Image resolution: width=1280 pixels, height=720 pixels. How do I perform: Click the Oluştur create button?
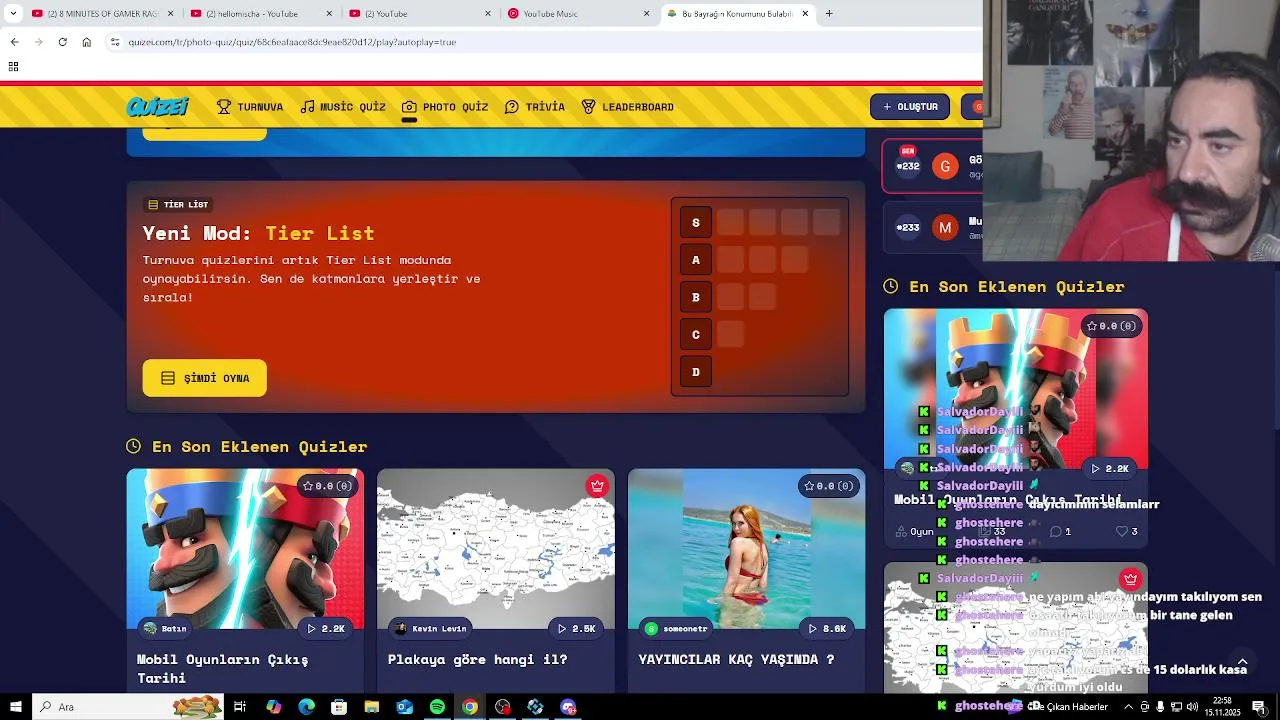910,107
